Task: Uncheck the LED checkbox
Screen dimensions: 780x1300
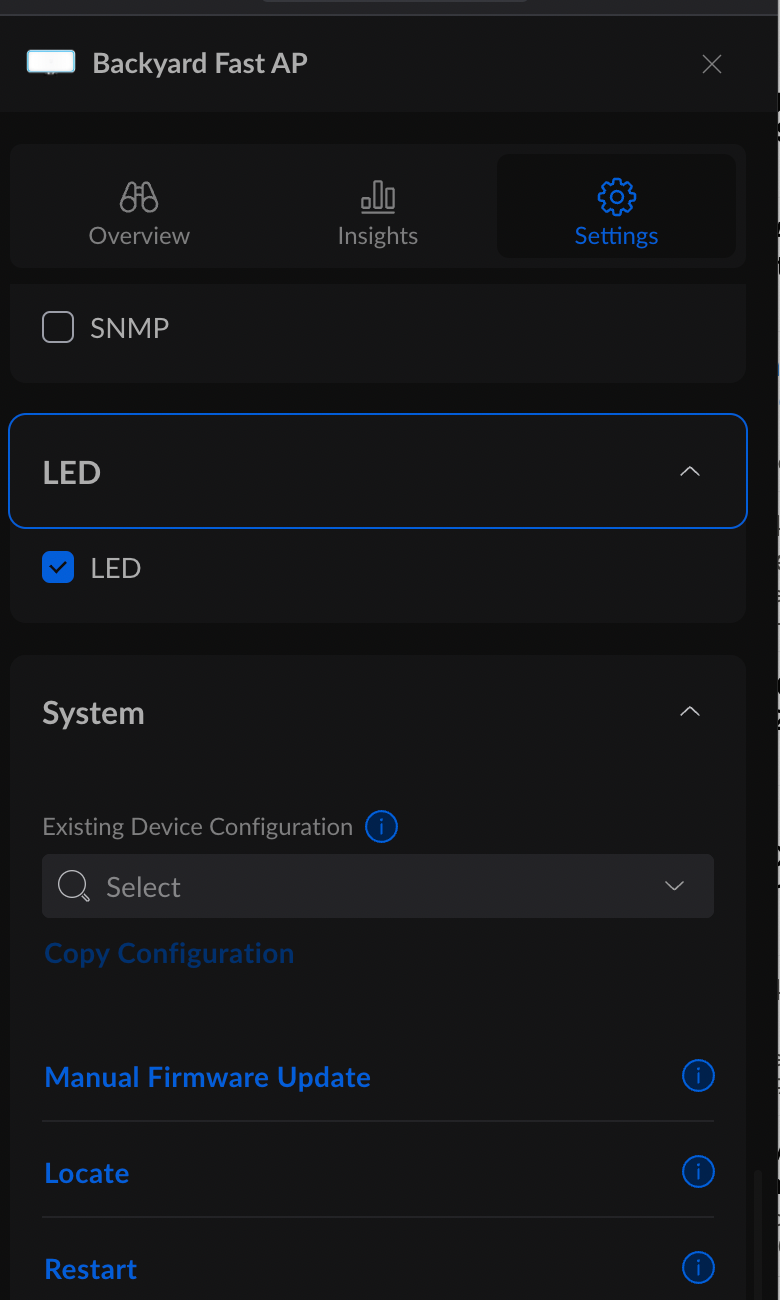Action: pos(58,568)
